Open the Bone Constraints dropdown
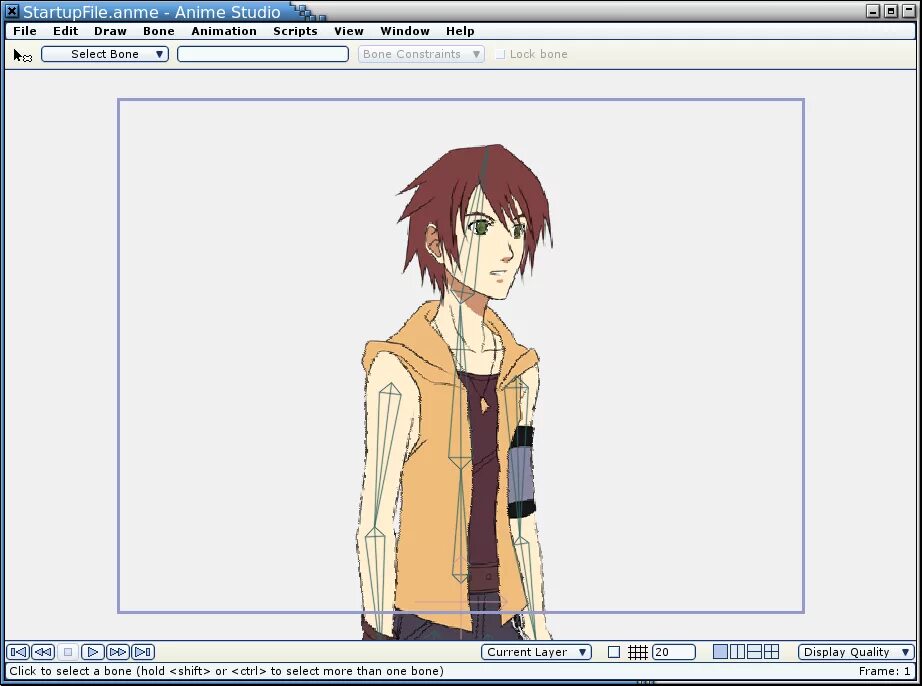922x686 pixels. tap(421, 54)
